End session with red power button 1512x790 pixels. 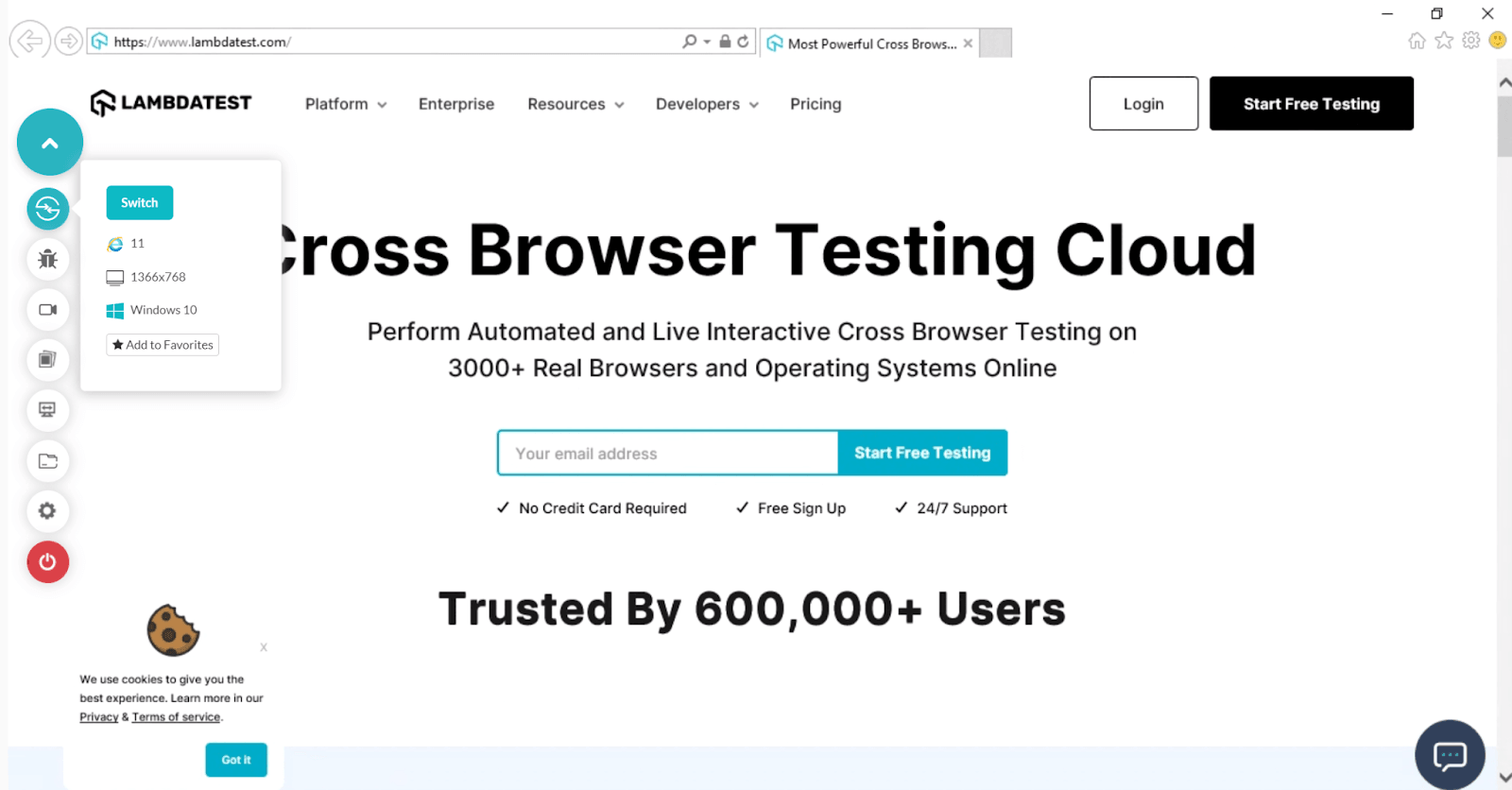(x=47, y=562)
